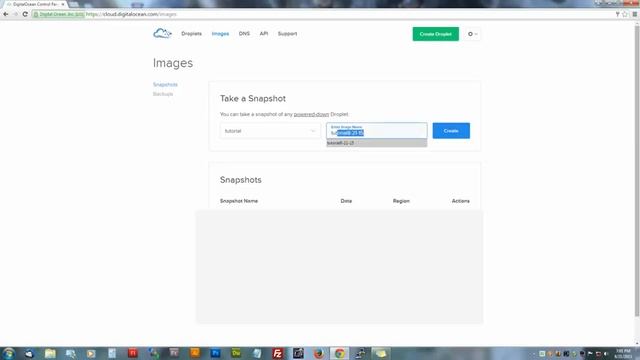Viewport: 640px width, 360px height.
Task: Select the Backups sidebar link
Action: [x=163, y=94]
